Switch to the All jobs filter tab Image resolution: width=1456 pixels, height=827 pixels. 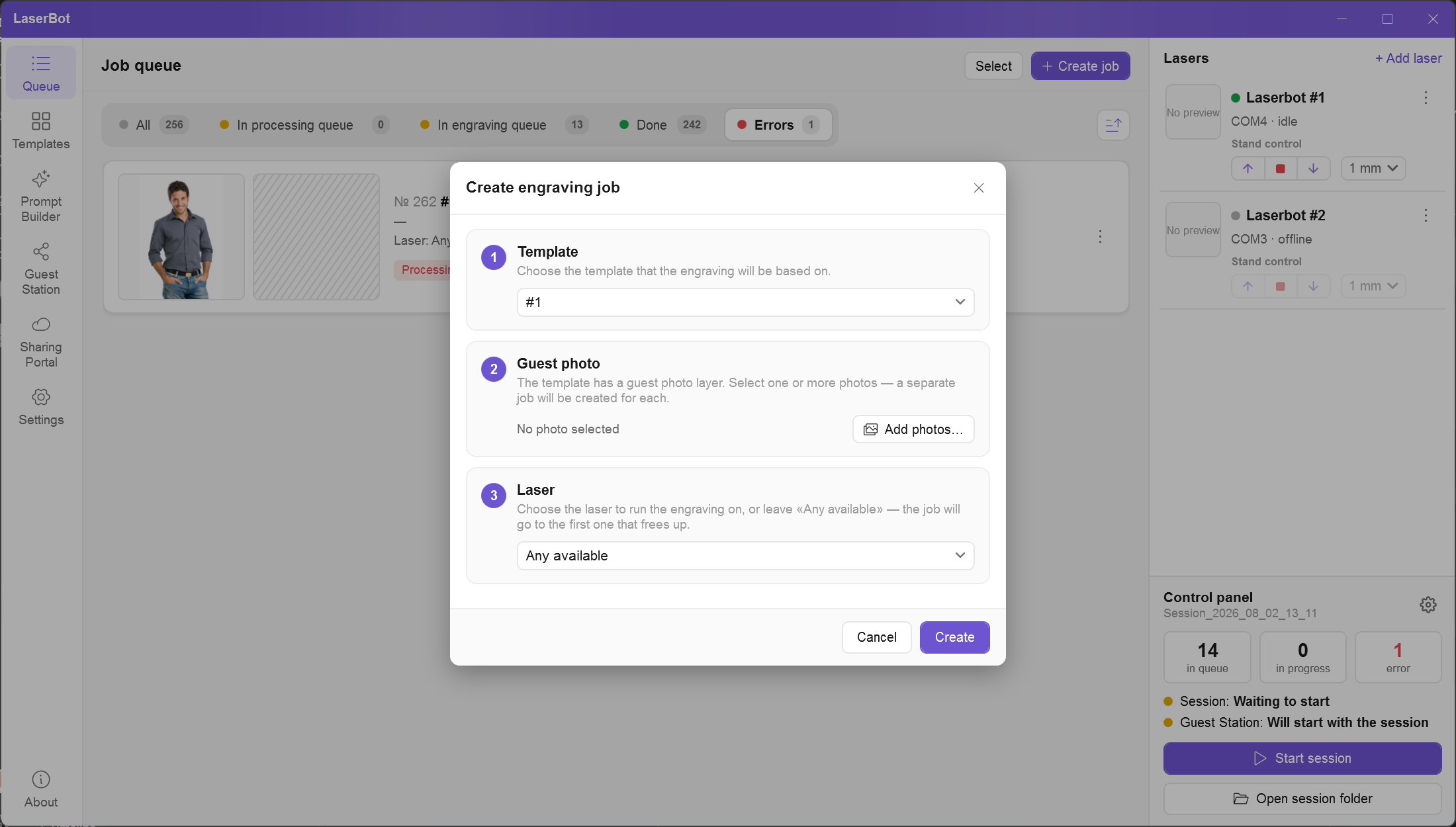[x=154, y=125]
